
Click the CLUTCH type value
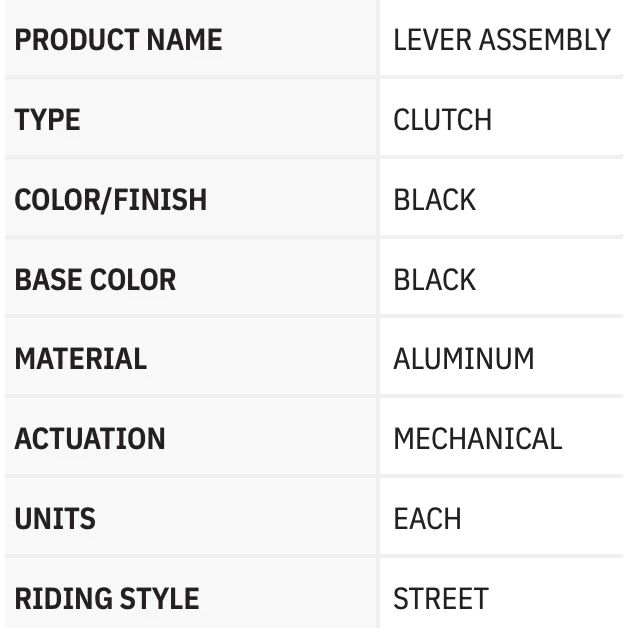(442, 120)
